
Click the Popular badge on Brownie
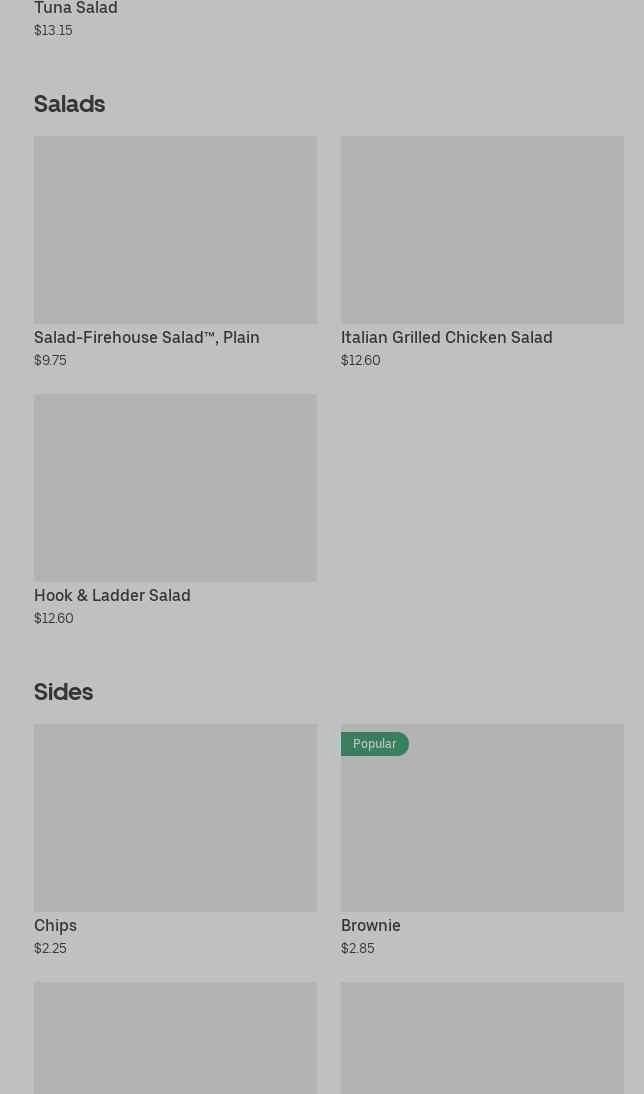pos(374,744)
